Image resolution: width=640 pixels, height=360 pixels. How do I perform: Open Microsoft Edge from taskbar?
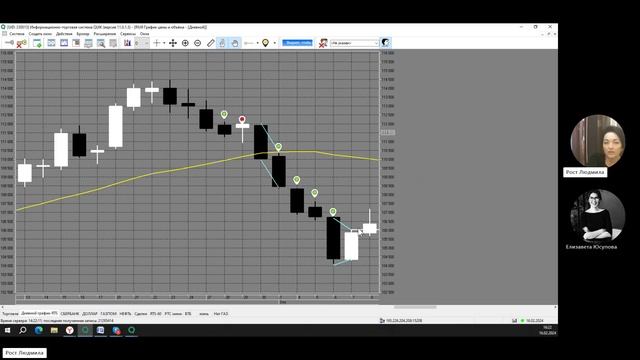[x=39, y=330]
